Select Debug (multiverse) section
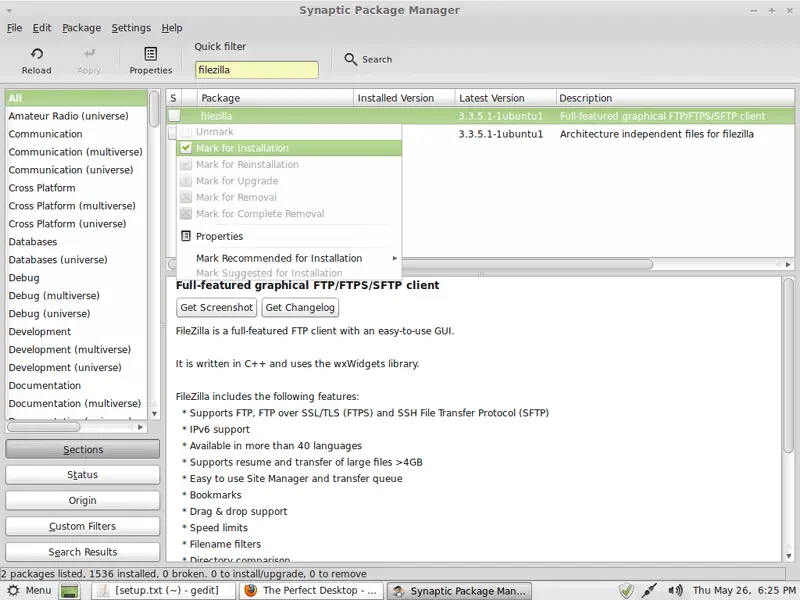Screen dimensions: 800x600 pos(77,295)
